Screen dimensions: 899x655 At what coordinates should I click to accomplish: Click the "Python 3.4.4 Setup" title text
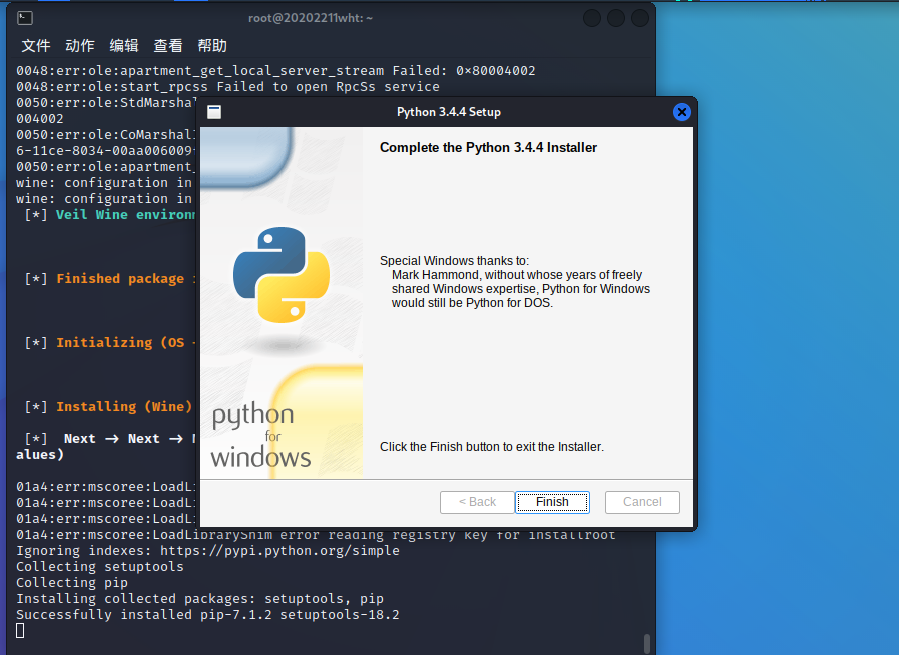[448, 112]
